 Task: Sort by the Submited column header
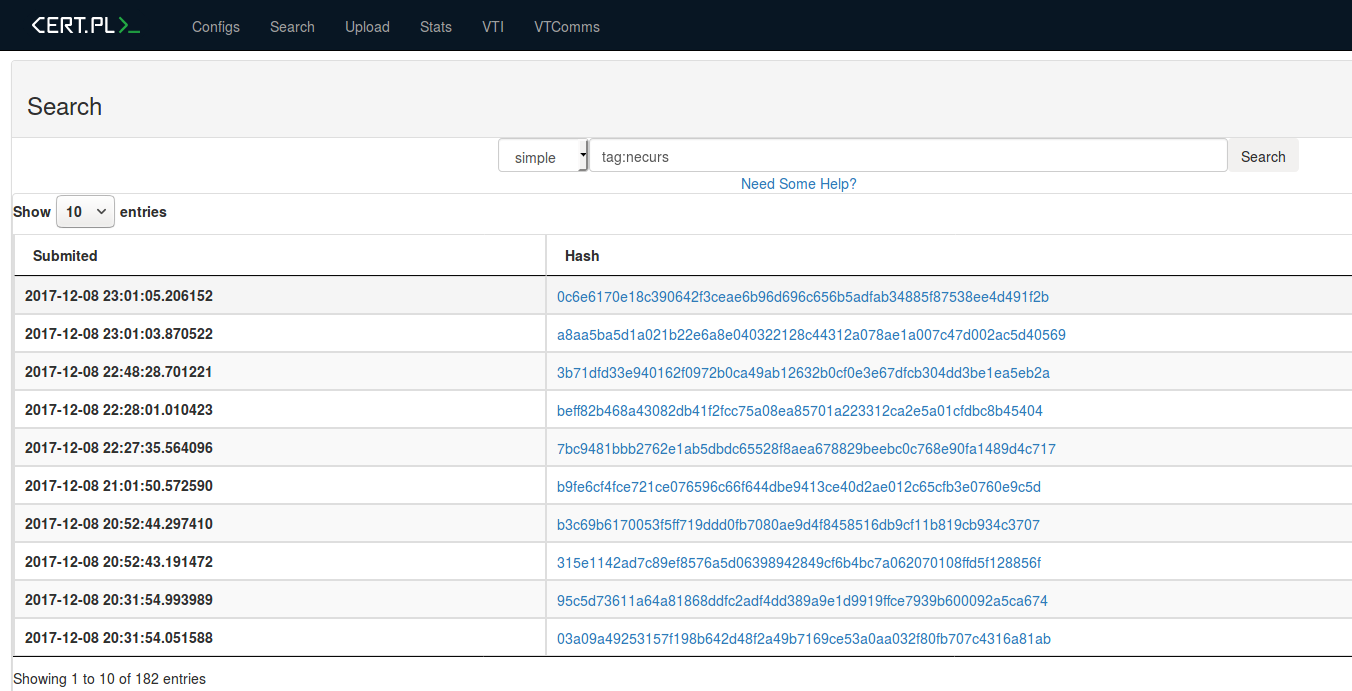[65, 256]
